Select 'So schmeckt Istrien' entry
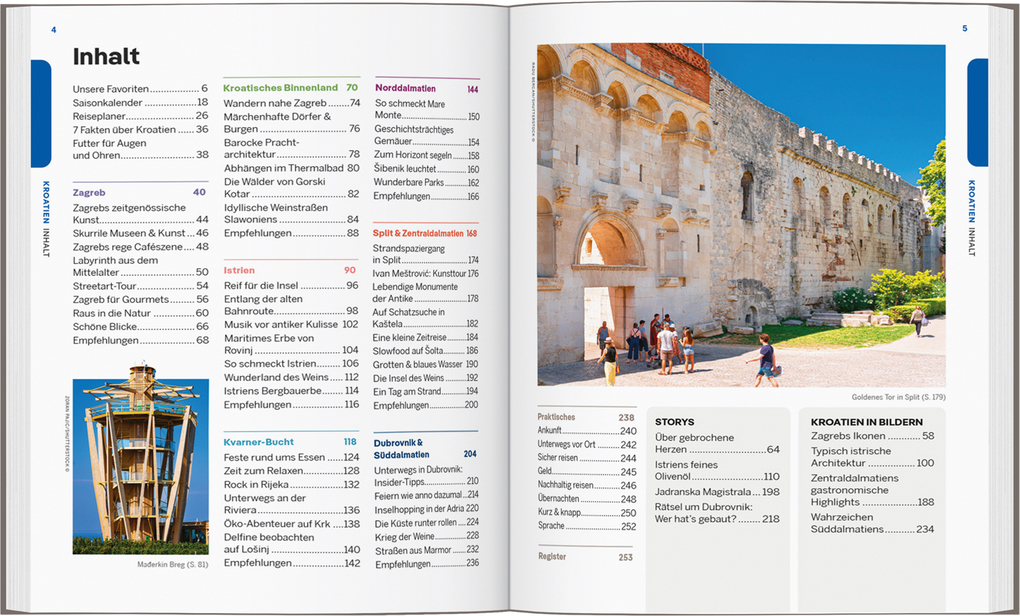Viewport: 1020px width, 616px height. [x=291, y=364]
